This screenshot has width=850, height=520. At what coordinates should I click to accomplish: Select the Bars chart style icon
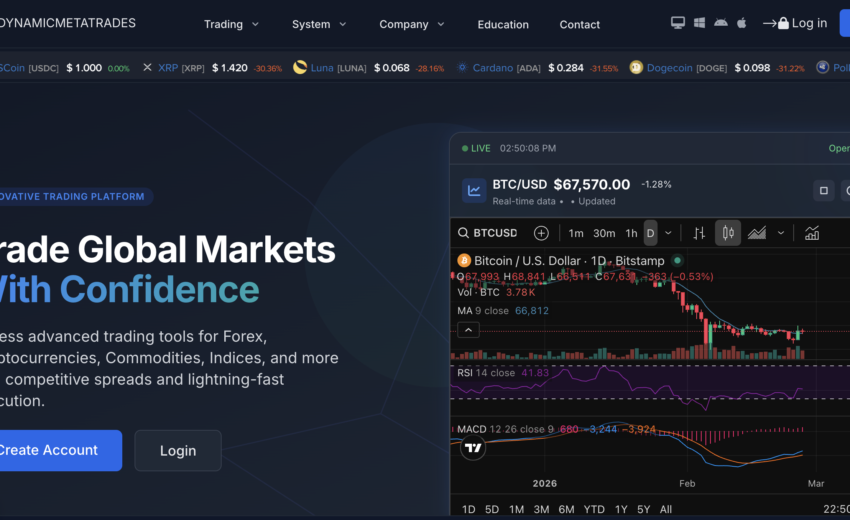pyautogui.click(x=699, y=233)
